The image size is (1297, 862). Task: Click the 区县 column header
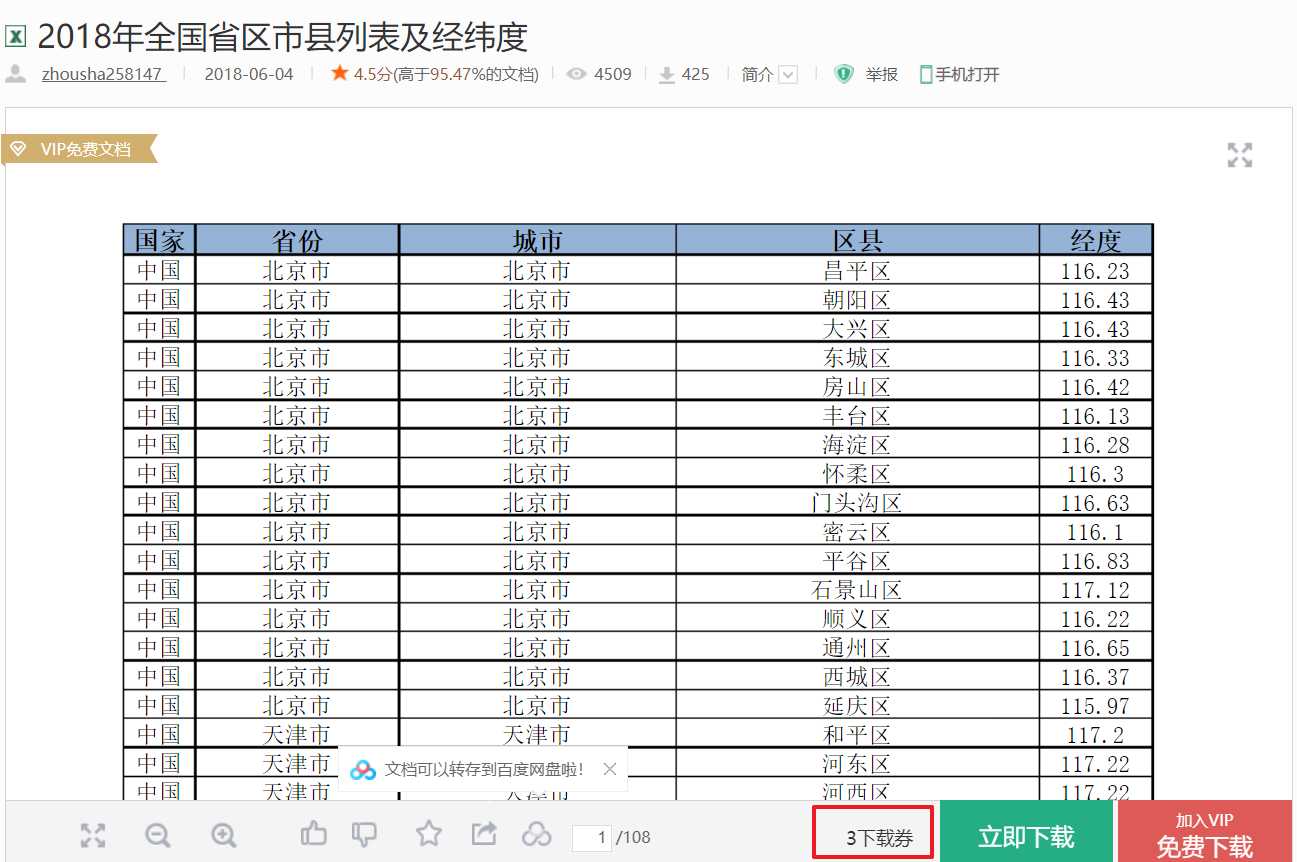(857, 240)
